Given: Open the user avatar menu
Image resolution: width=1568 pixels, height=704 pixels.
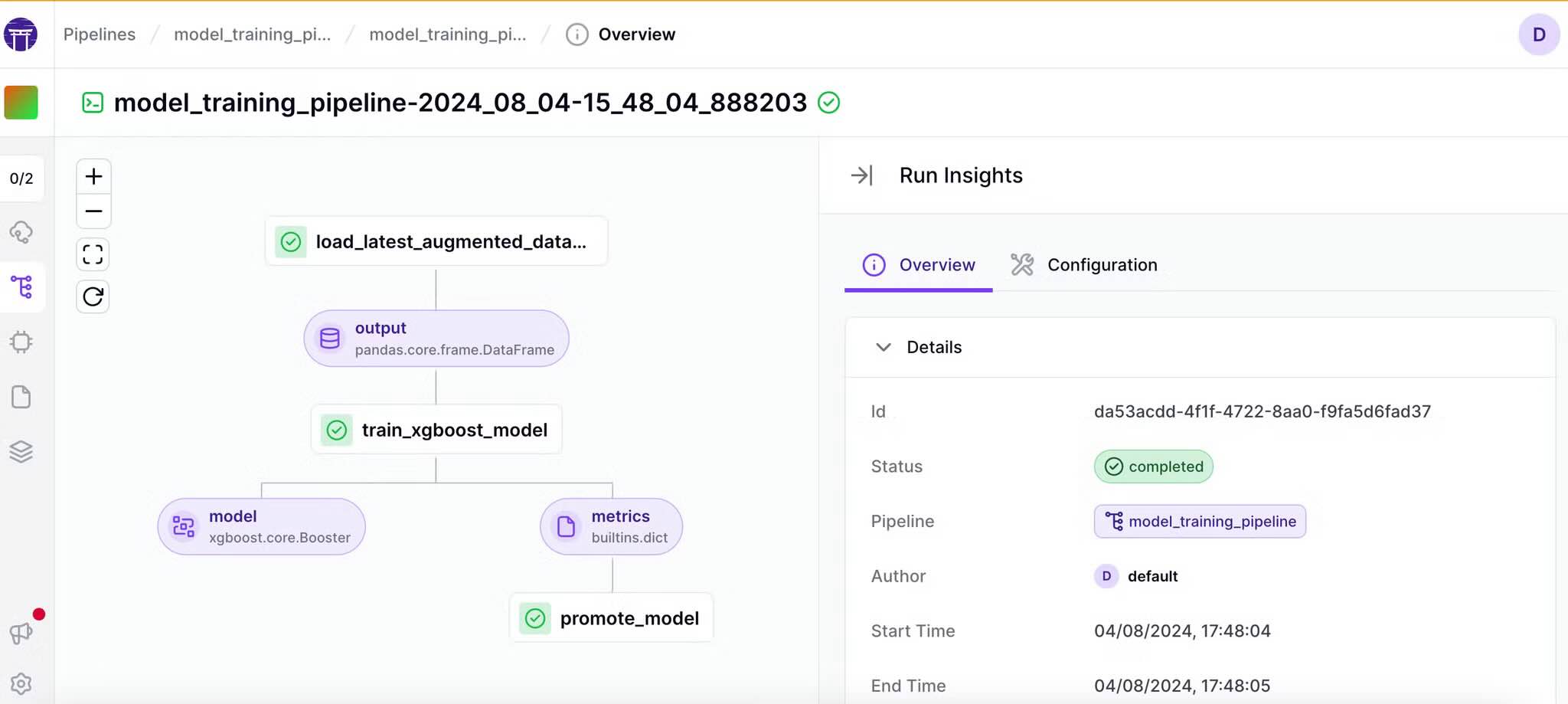Looking at the screenshot, I should click(x=1538, y=34).
